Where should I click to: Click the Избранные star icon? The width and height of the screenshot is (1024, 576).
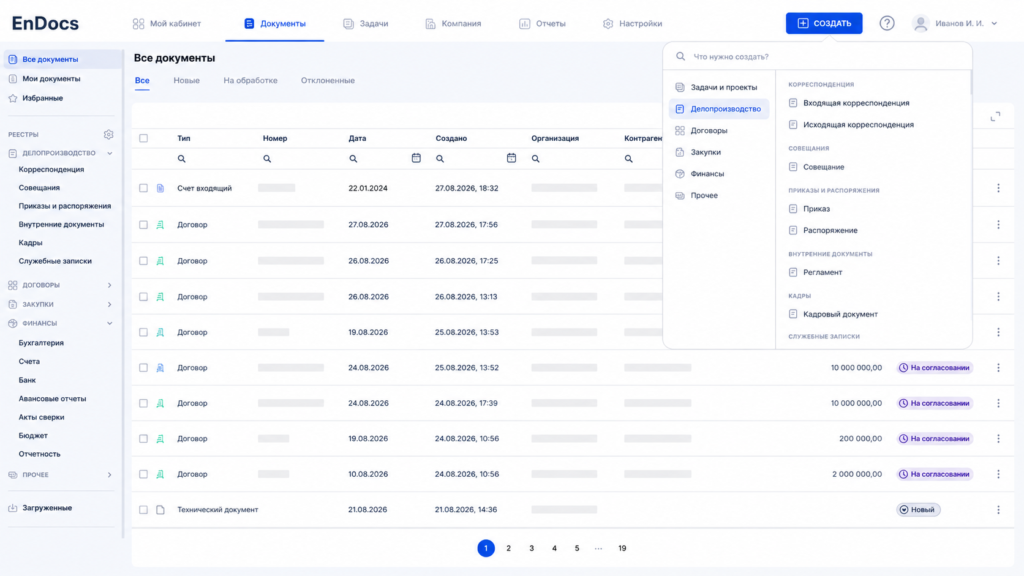pyautogui.click(x=12, y=98)
